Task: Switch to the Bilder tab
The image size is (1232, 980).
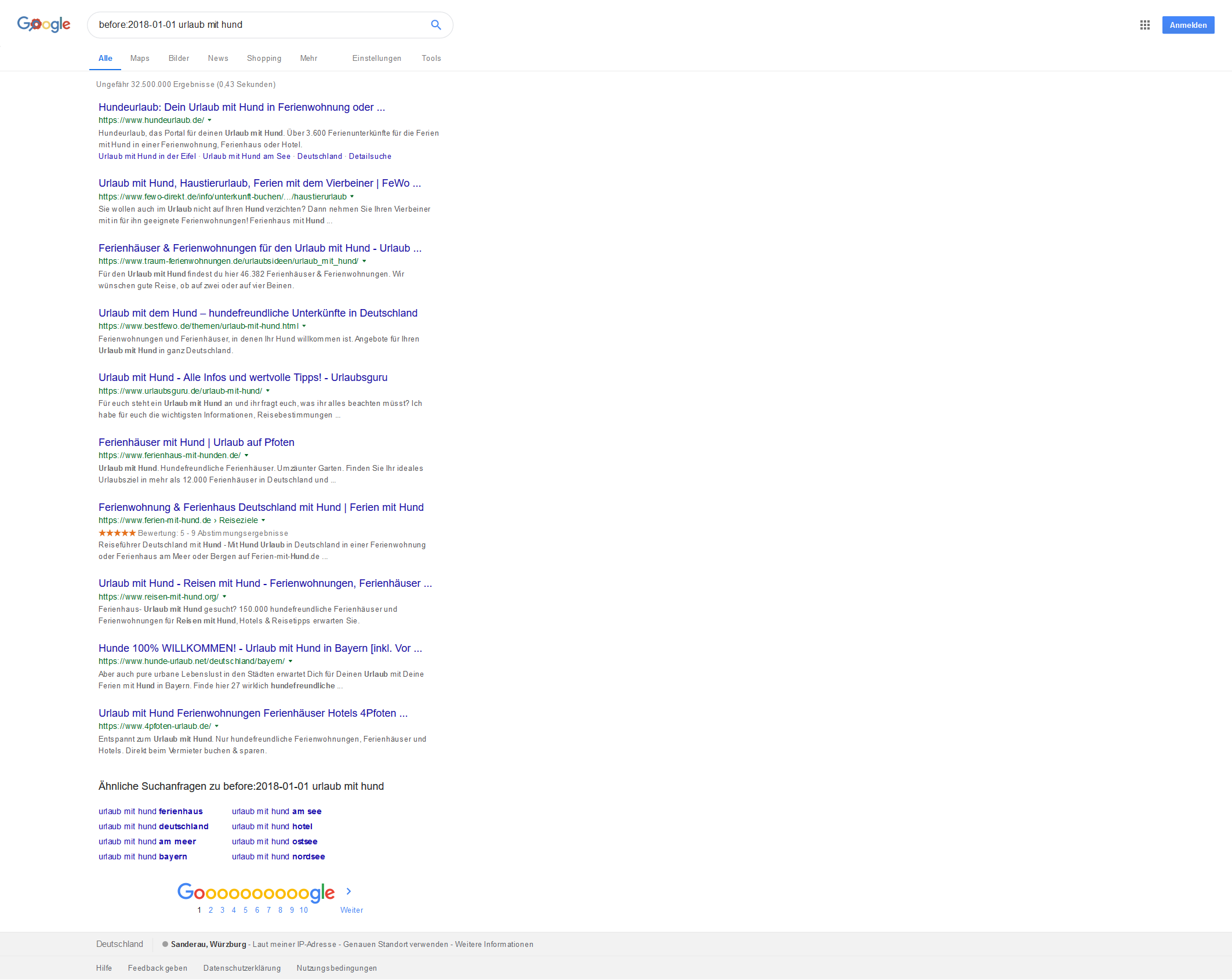Action: (x=179, y=58)
